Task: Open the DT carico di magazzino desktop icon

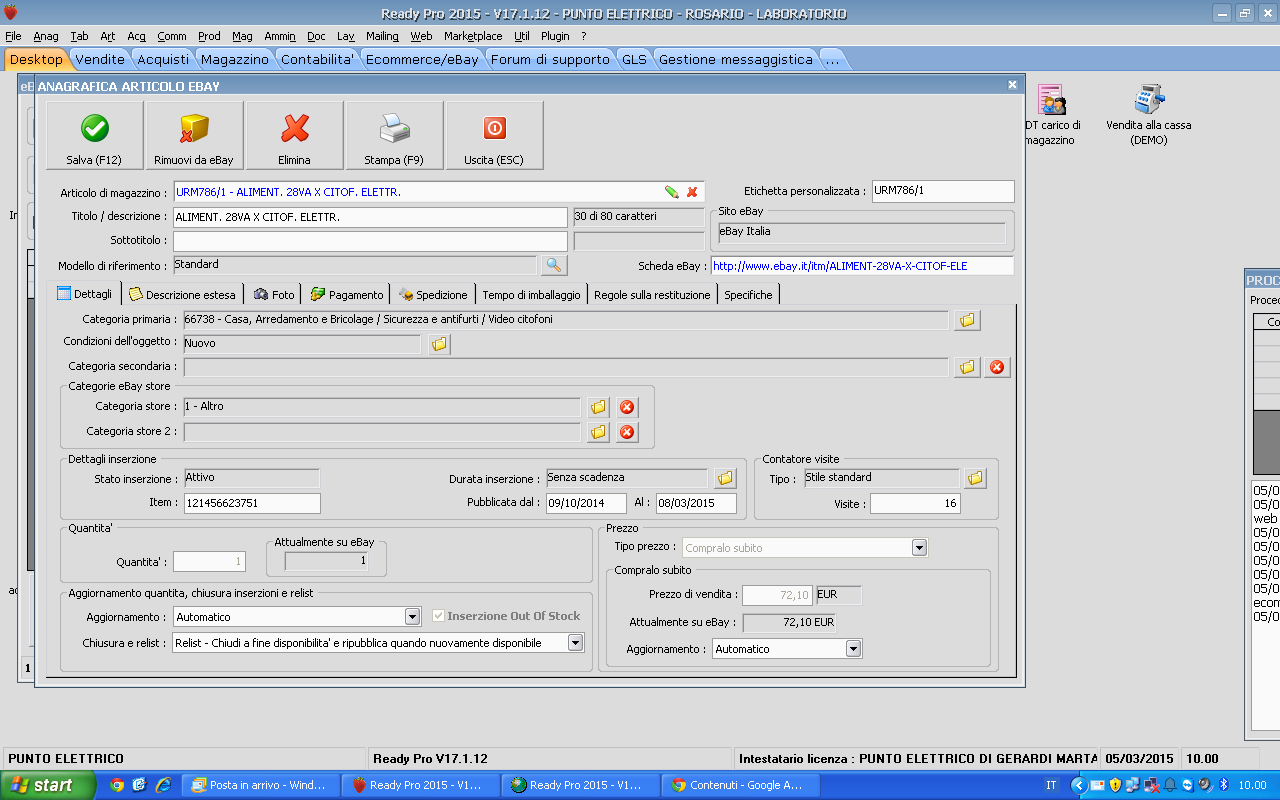Action: pos(1051,116)
